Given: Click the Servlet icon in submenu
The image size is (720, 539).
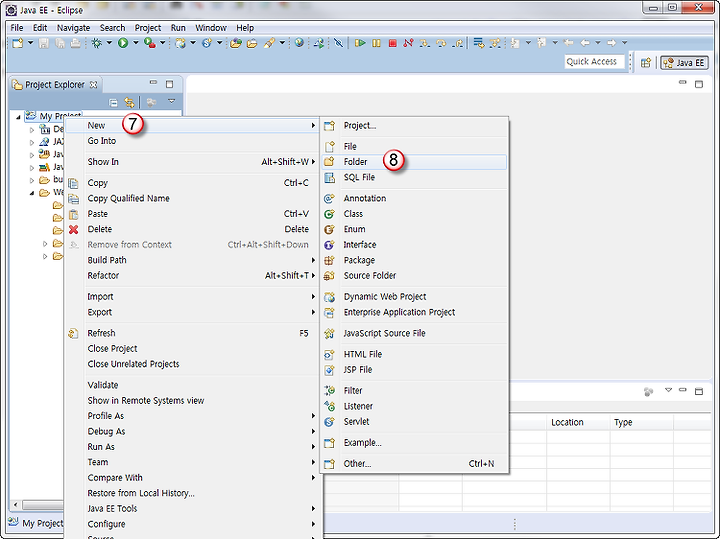Looking at the screenshot, I should [329, 422].
